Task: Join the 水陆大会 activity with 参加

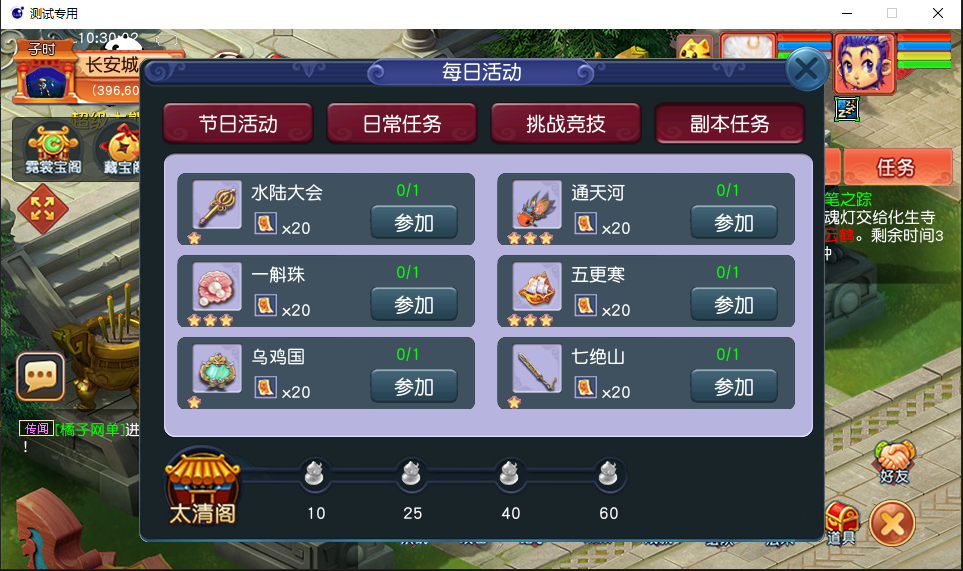Action: click(x=414, y=222)
